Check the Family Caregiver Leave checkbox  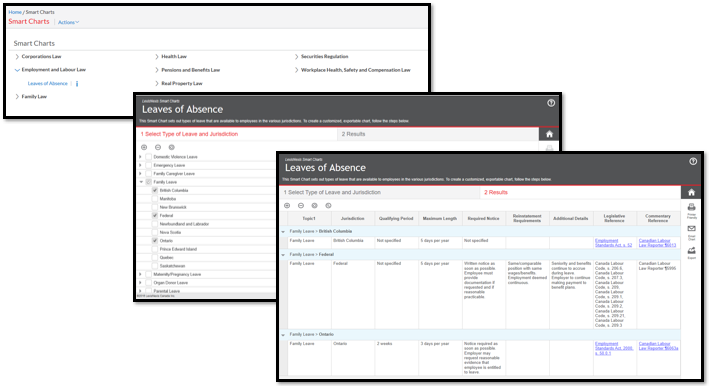[148, 174]
